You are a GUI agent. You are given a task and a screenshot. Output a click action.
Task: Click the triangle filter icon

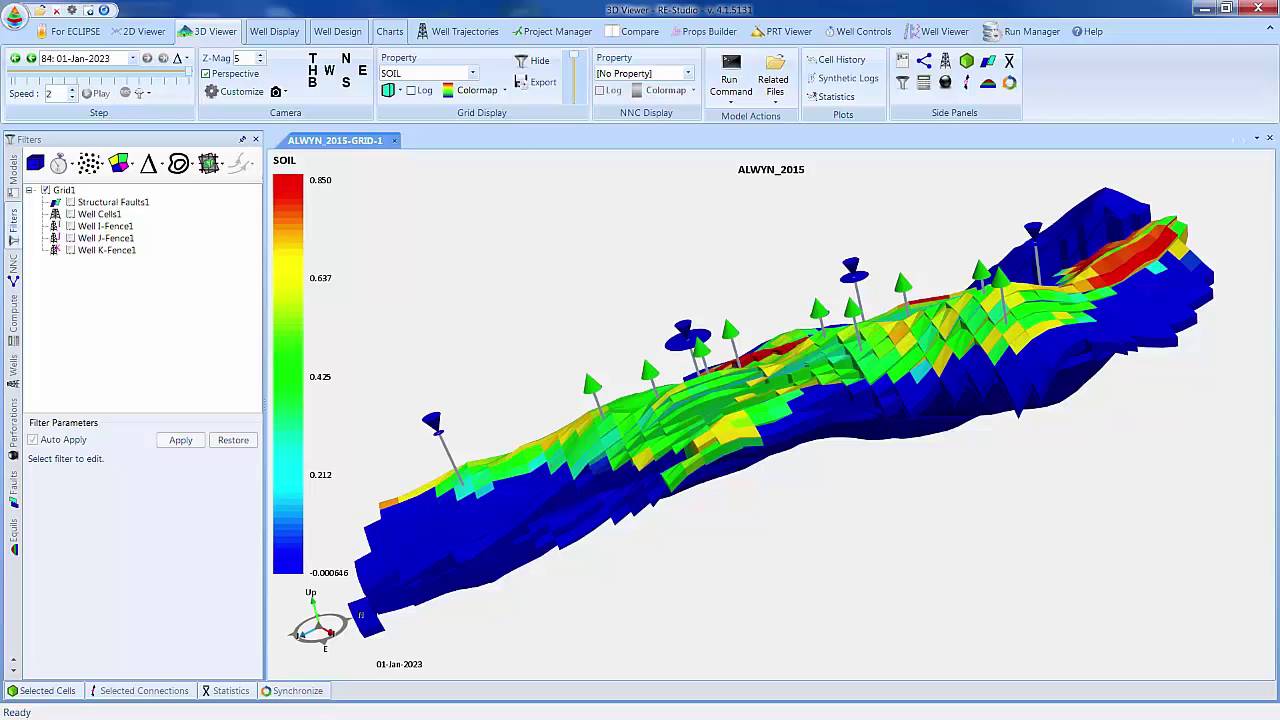[x=148, y=163]
